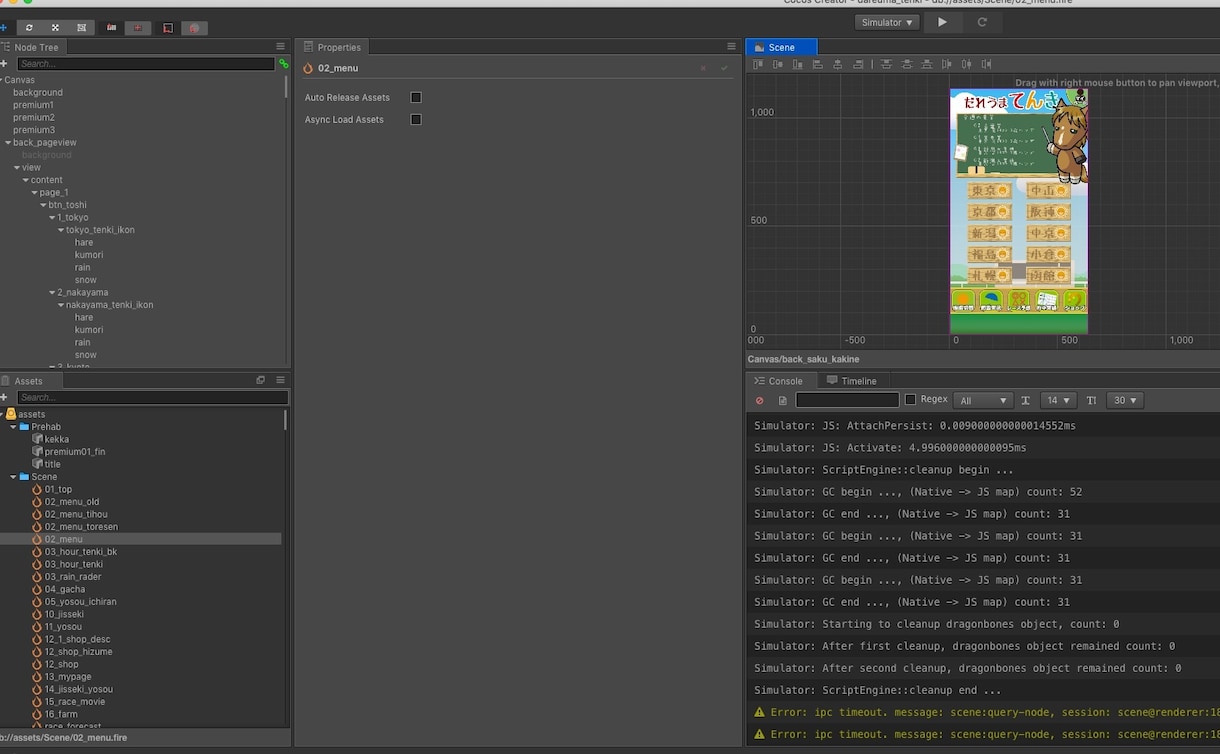The width and height of the screenshot is (1220, 754).
Task: Click the scene preview thumbnail in viewport
Action: (1019, 211)
